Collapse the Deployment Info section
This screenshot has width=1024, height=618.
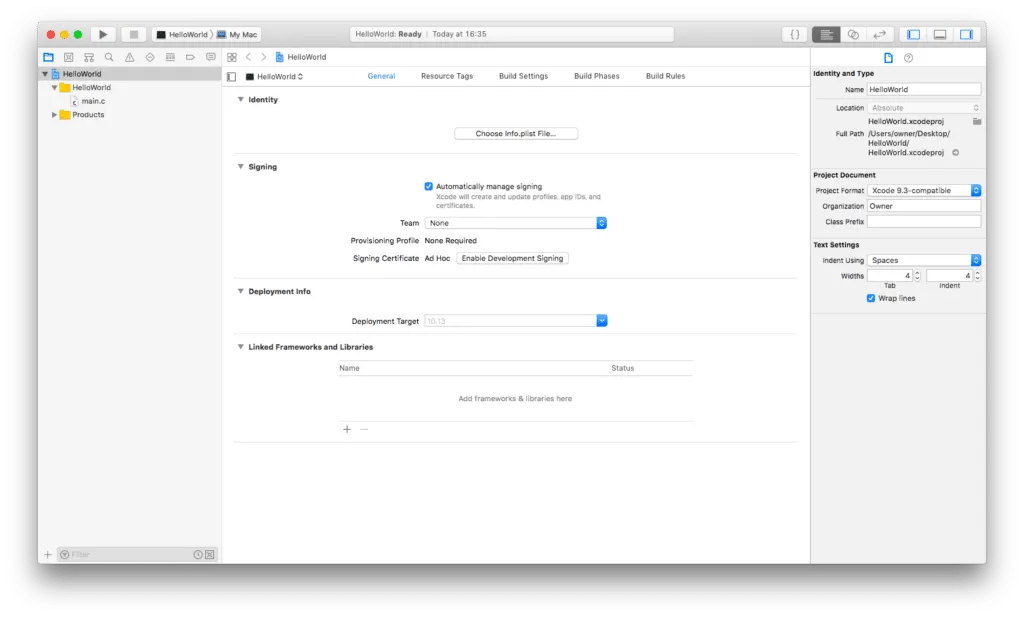[240, 291]
